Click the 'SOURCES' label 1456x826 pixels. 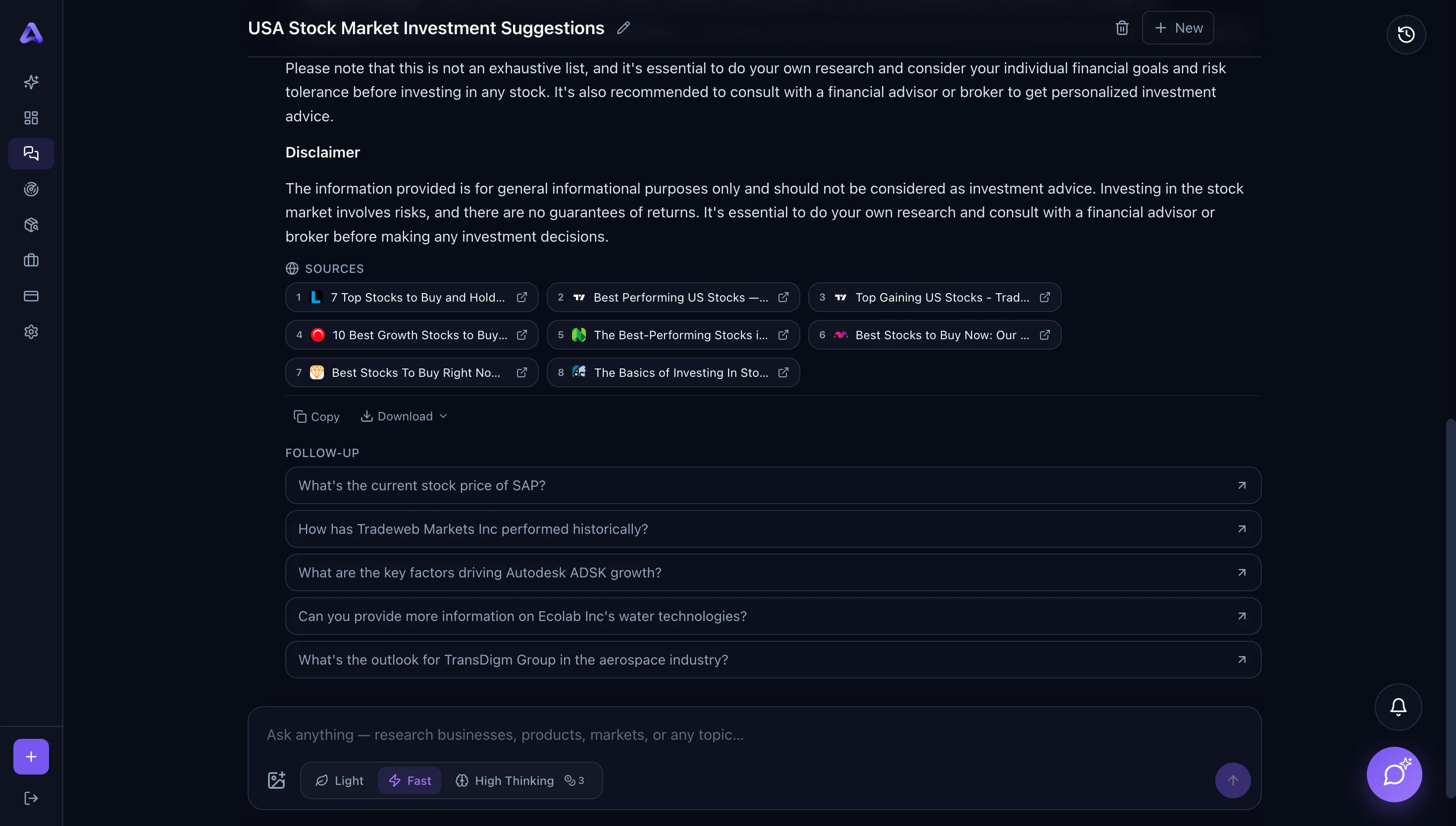[335, 269]
